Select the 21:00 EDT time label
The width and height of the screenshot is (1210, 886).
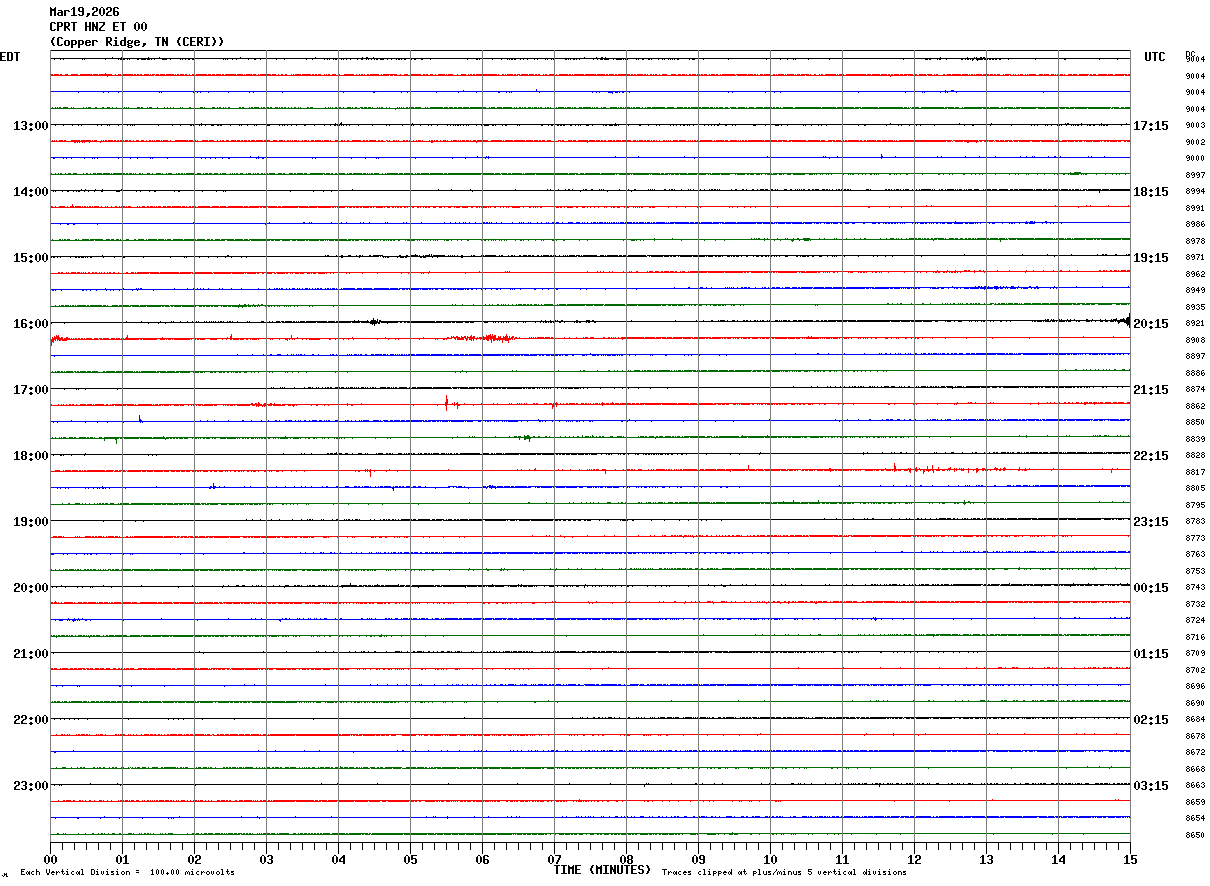tap(31, 654)
